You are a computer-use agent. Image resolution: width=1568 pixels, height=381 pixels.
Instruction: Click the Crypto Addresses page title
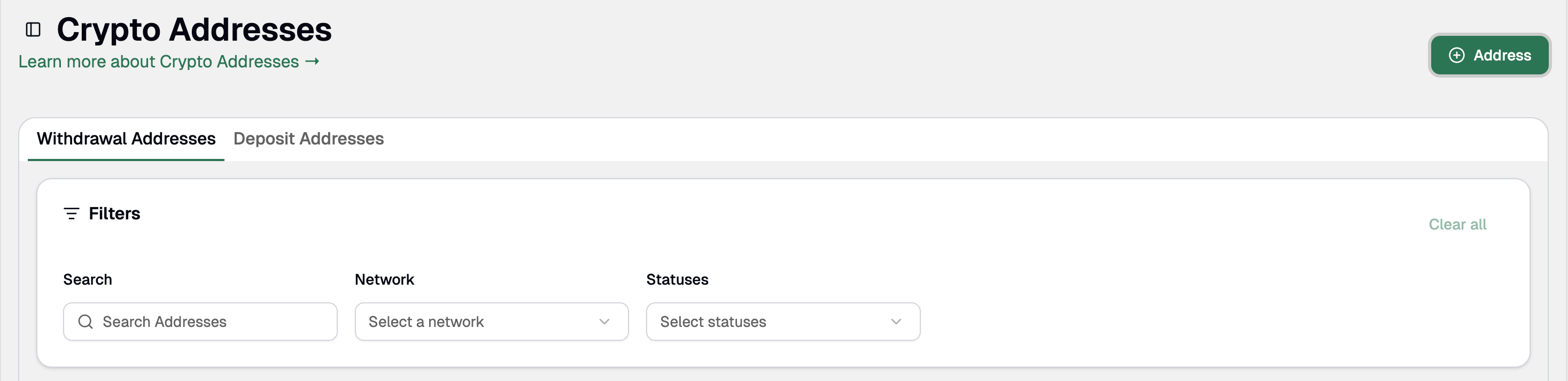point(195,29)
